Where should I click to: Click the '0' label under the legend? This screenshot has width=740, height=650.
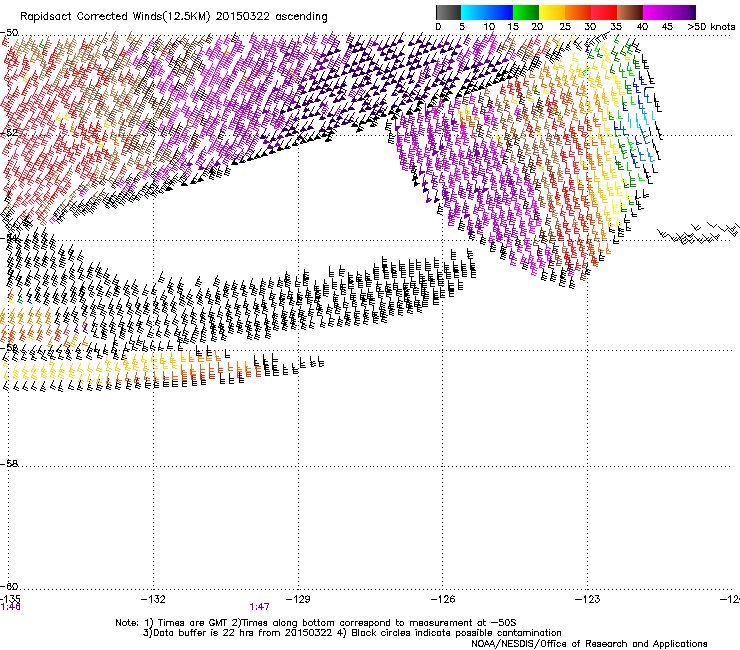point(438,27)
